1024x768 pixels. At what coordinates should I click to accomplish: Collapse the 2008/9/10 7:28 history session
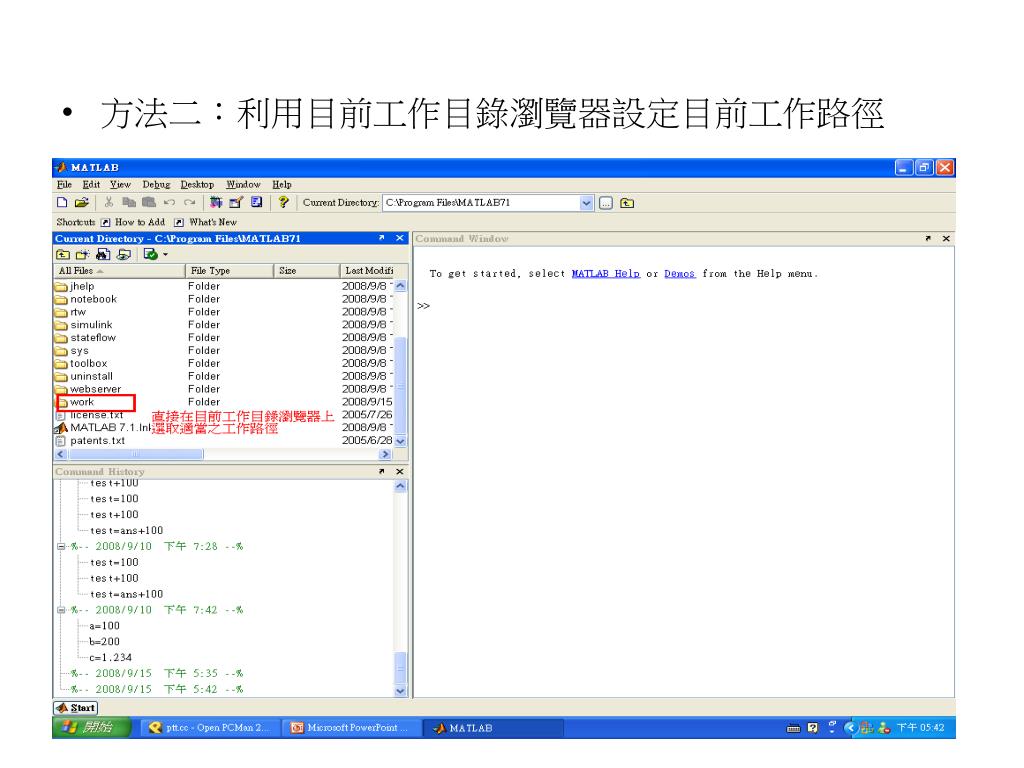[61, 546]
